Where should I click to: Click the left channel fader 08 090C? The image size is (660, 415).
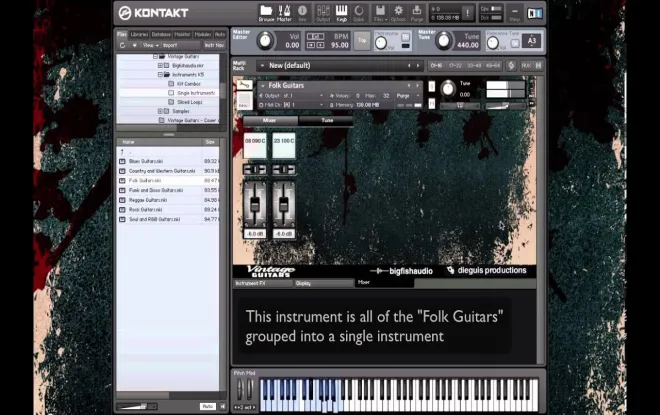pyautogui.click(x=255, y=204)
